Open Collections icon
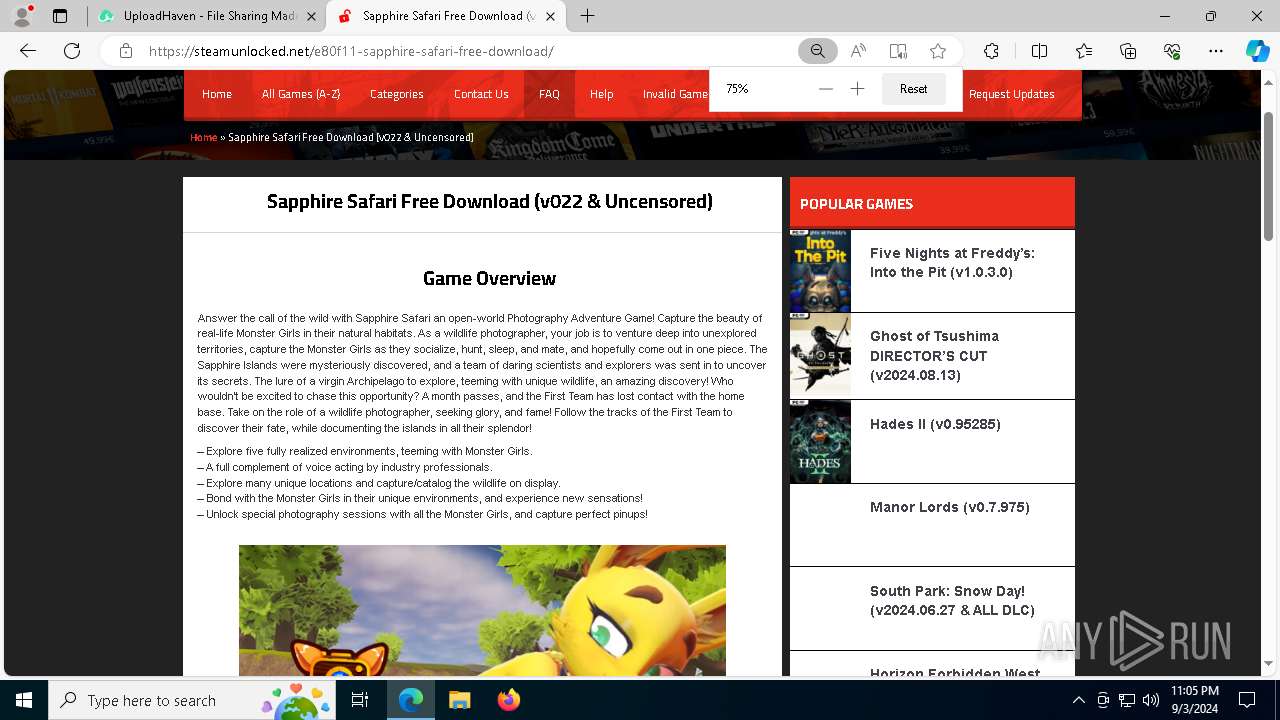The width and height of the screenshot is (1280, 720). pos(1128,51)
